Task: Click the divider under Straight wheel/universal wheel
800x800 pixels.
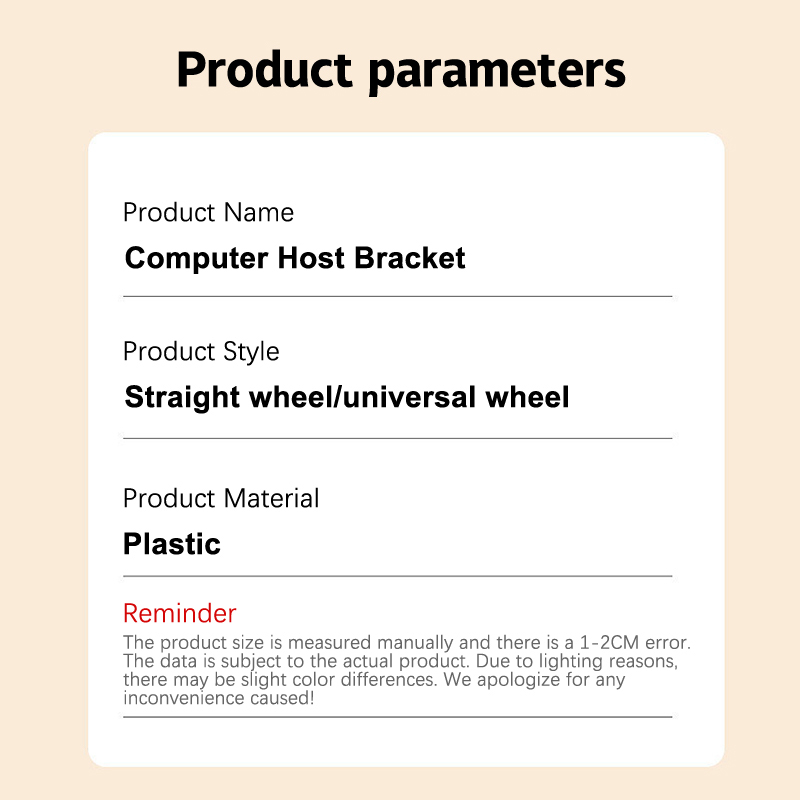Action: (x=397, y=438)
